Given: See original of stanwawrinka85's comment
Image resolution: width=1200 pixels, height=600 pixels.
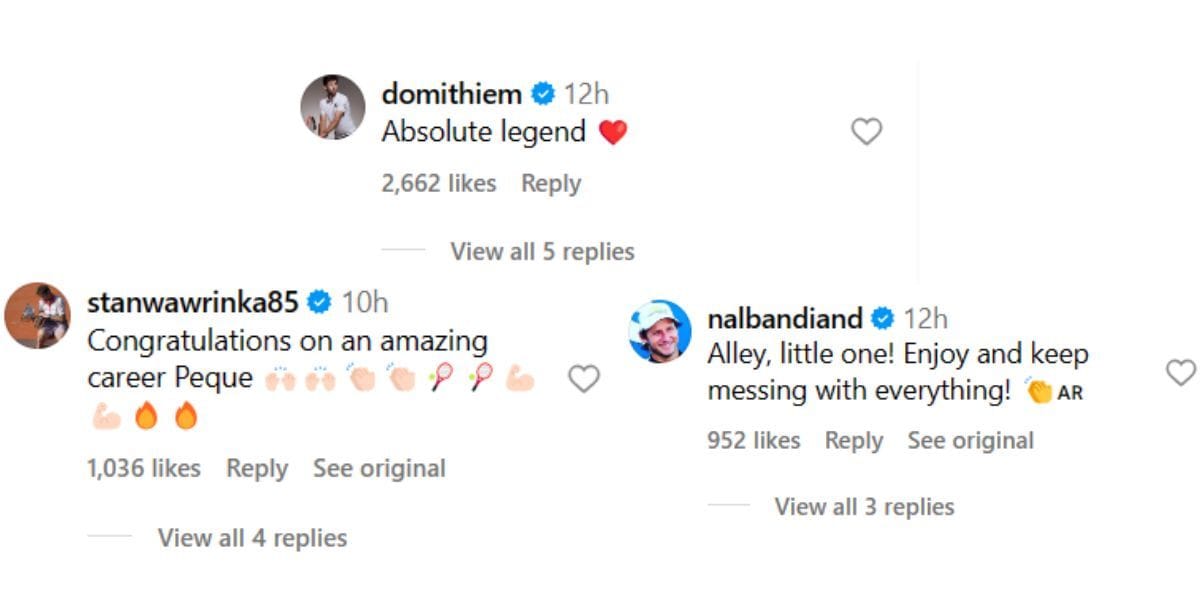Looking at the screenshot, I should pyautogui.click(x=379, y=468).
